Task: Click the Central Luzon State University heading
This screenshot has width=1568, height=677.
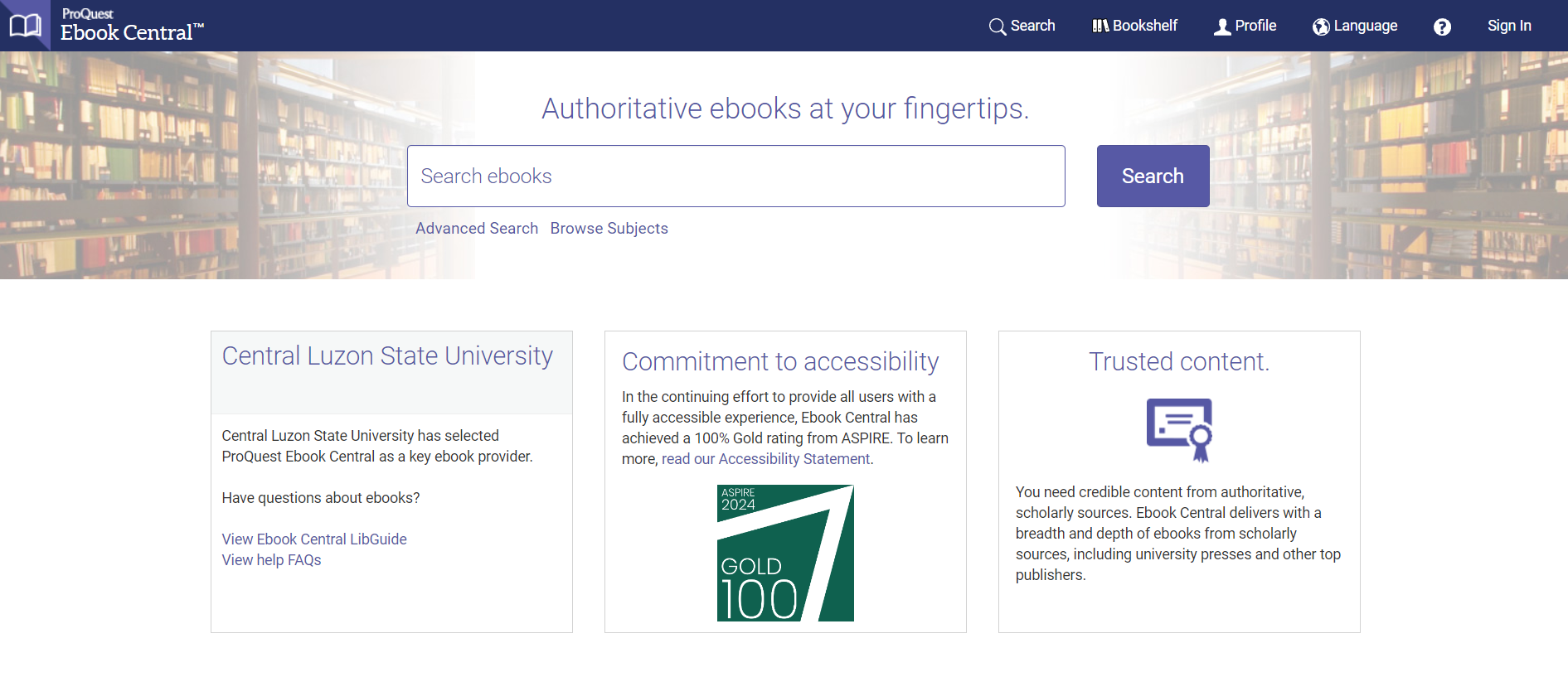Action: (387, 355)
